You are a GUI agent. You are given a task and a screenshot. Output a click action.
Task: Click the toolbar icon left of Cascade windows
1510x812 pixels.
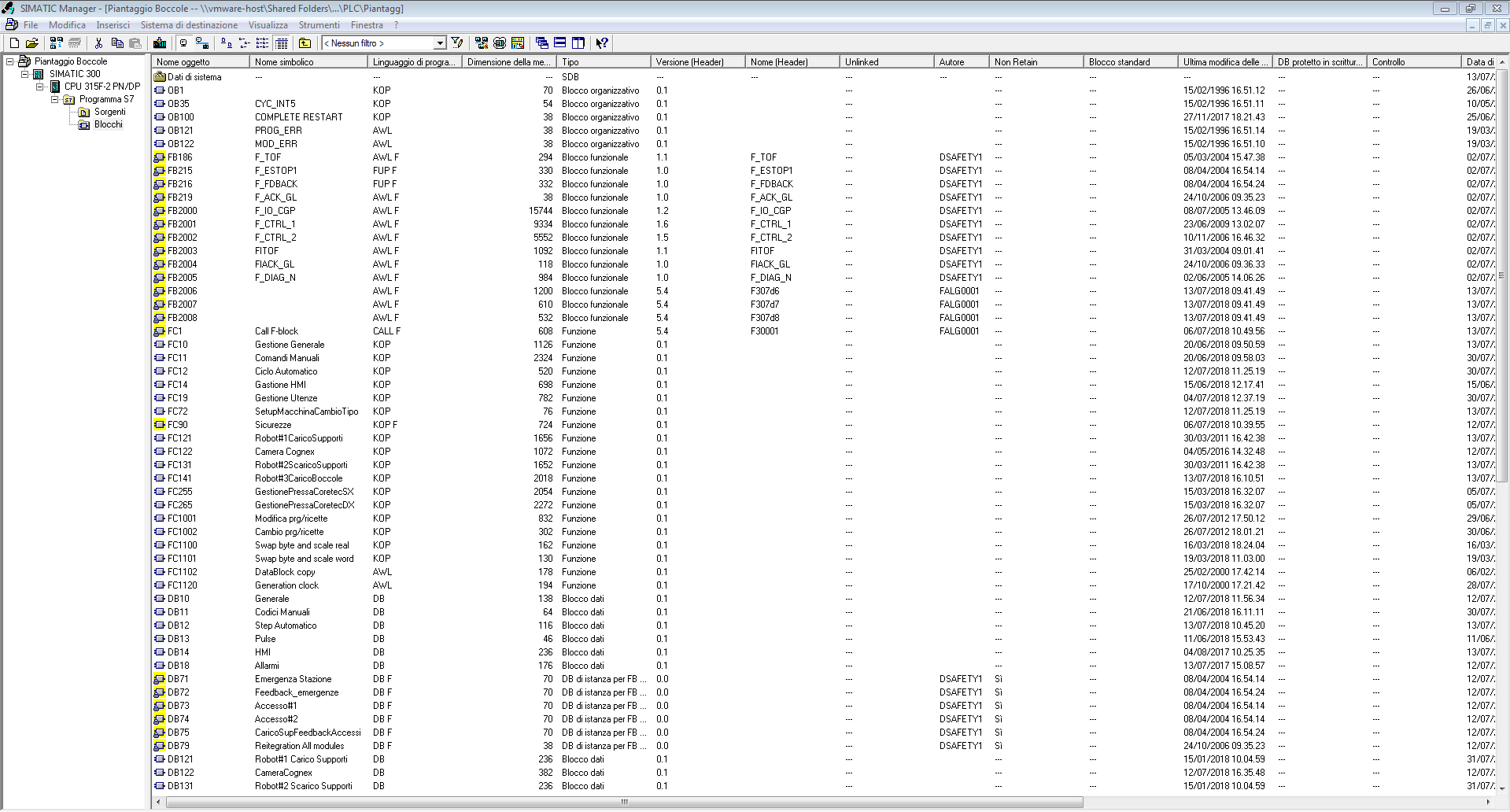(518, 43)
